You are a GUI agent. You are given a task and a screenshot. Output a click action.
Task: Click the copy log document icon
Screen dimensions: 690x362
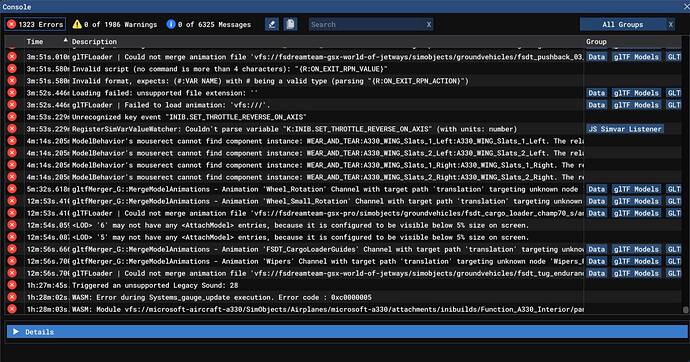[290, 24]
